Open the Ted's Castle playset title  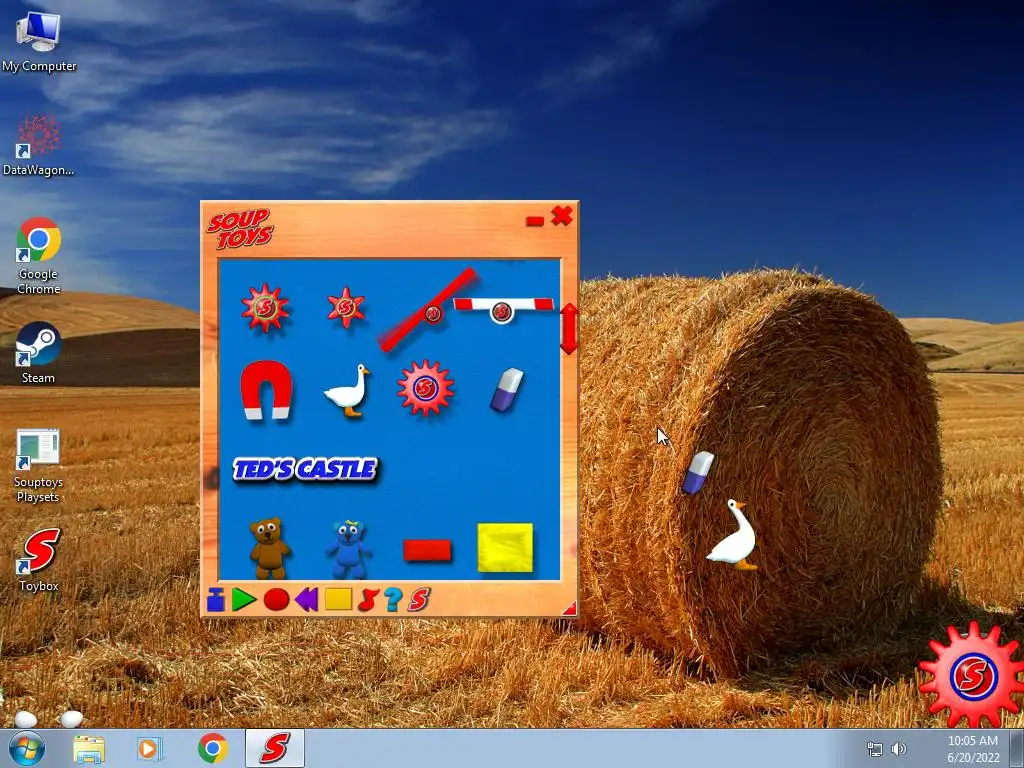click(305, 469)
